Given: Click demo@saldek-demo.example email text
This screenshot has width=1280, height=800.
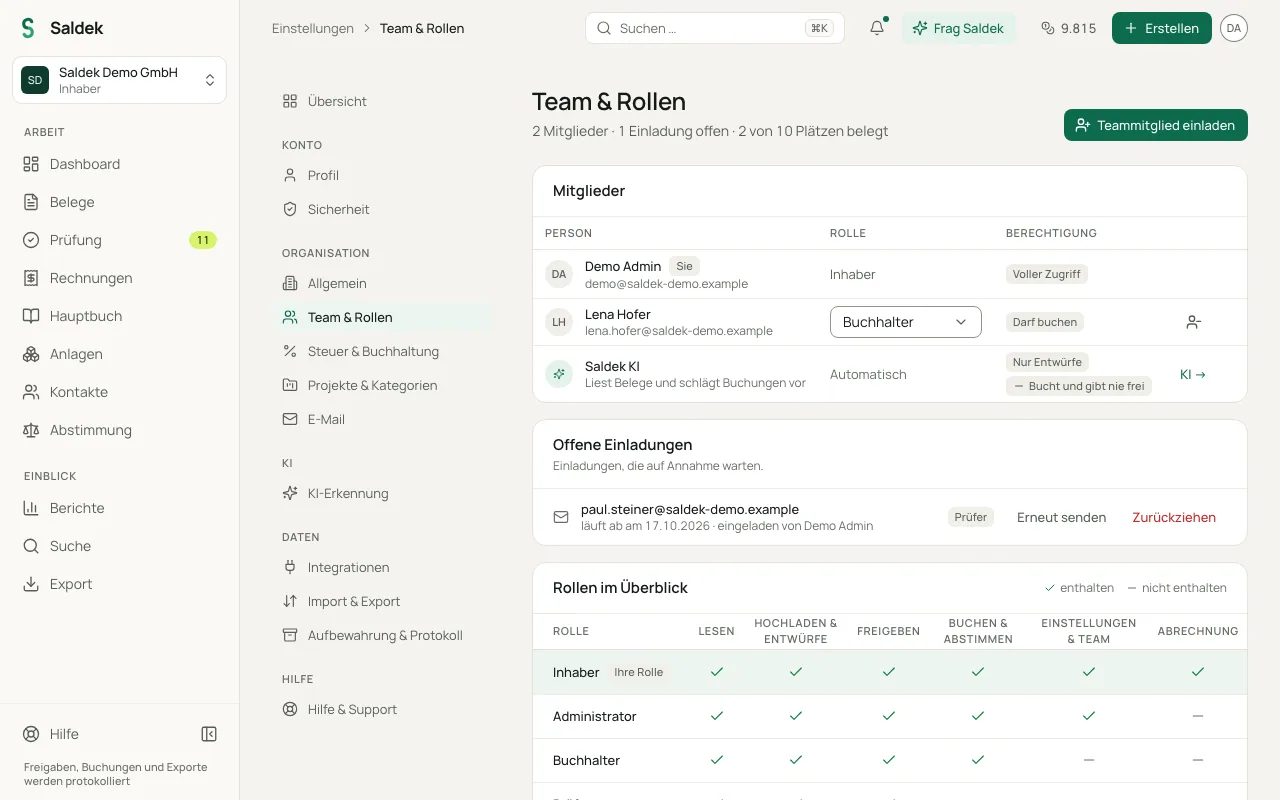Looking at the screenshot, I should (667, 284).
